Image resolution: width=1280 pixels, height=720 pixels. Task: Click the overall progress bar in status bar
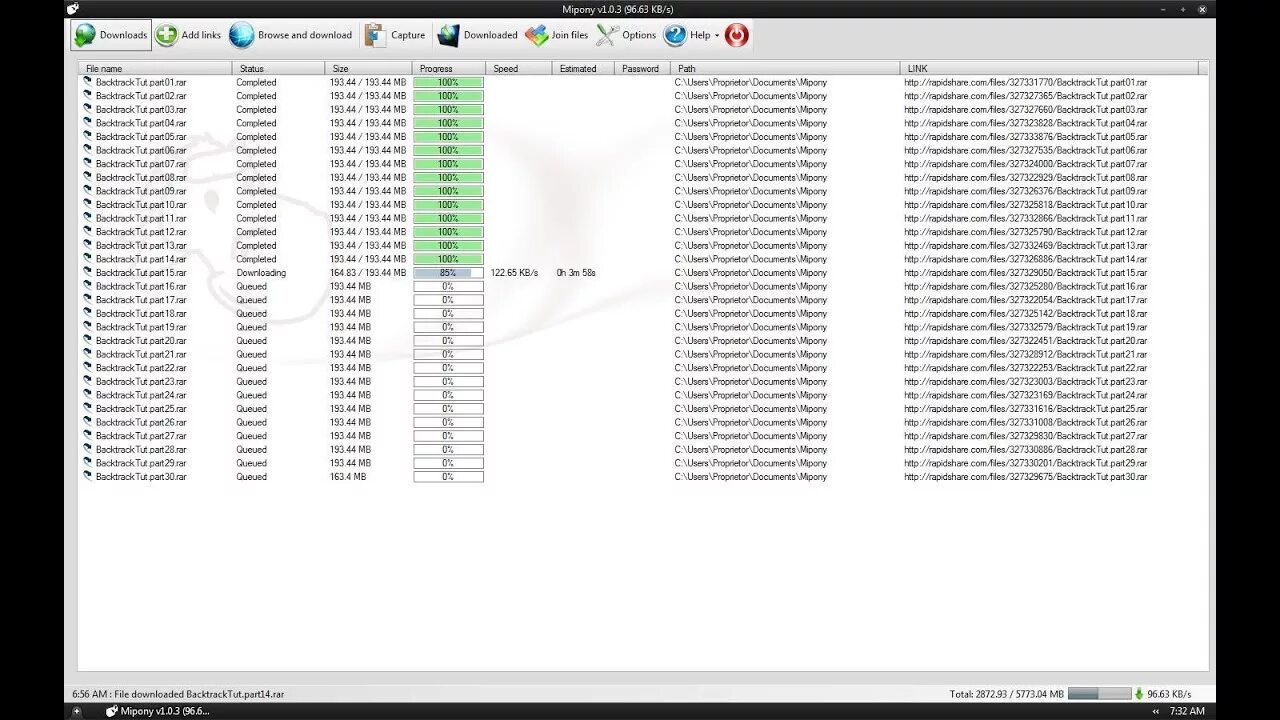[x=1098, y=693]
